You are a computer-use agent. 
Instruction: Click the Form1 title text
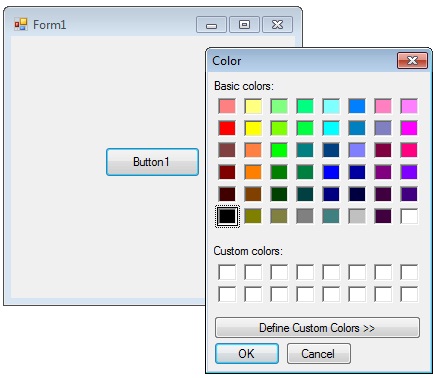pyautogui.click(x=49, y=25)
